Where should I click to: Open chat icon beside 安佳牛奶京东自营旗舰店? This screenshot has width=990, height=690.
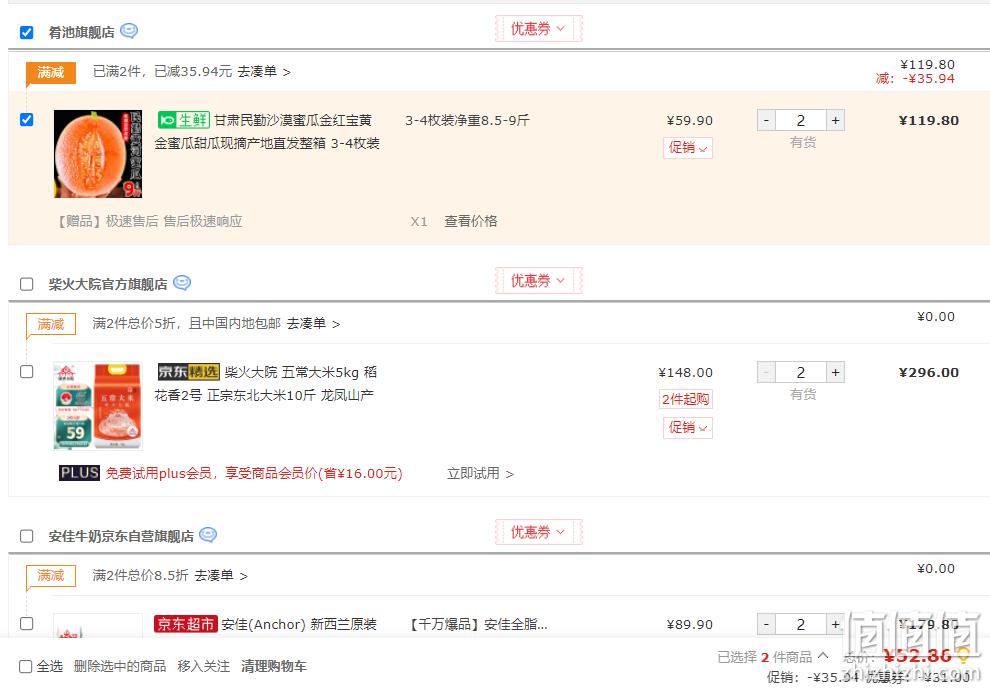tap(208, 535)
